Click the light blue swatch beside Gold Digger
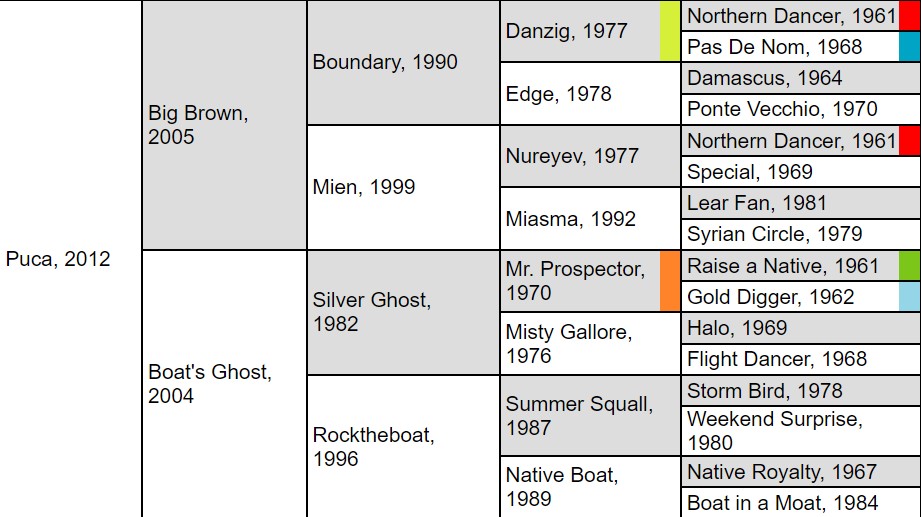This screenshot has height=517, width=921. 910,297
